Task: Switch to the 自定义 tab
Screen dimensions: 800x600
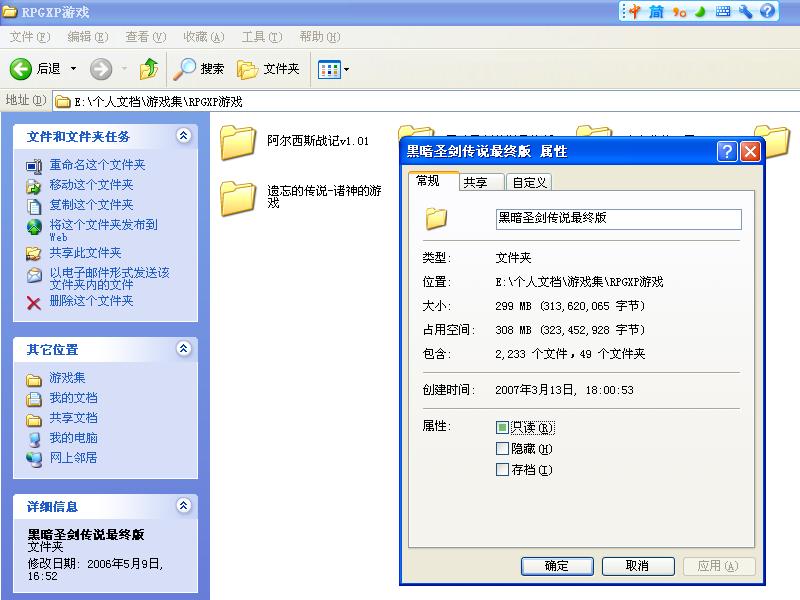Action: pyautogui.click(x=530, y=182)
